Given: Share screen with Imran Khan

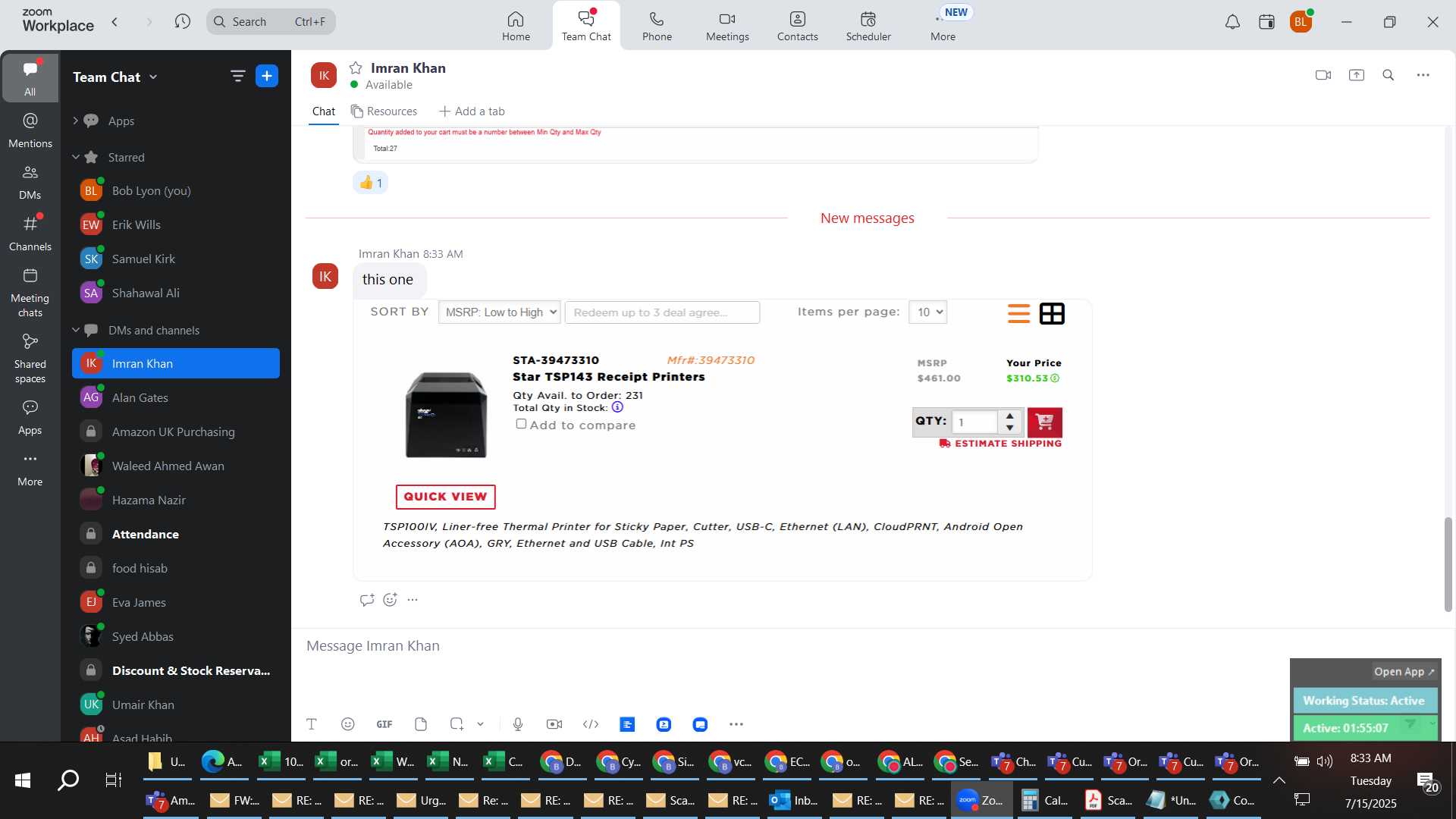Looking at the screenshot, I should point(1357,75).
